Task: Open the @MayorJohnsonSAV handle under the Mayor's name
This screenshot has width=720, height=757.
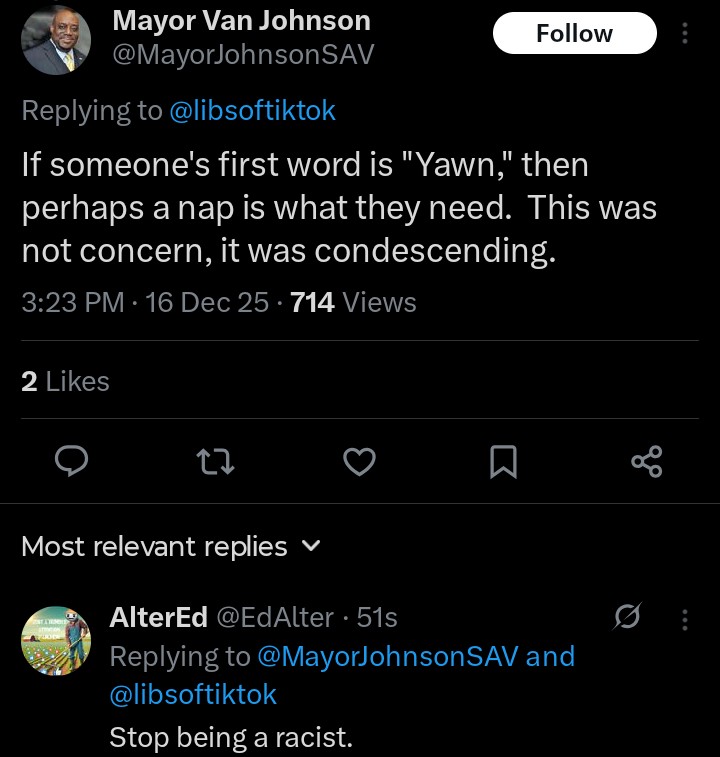Action: [x=243, y=54]
